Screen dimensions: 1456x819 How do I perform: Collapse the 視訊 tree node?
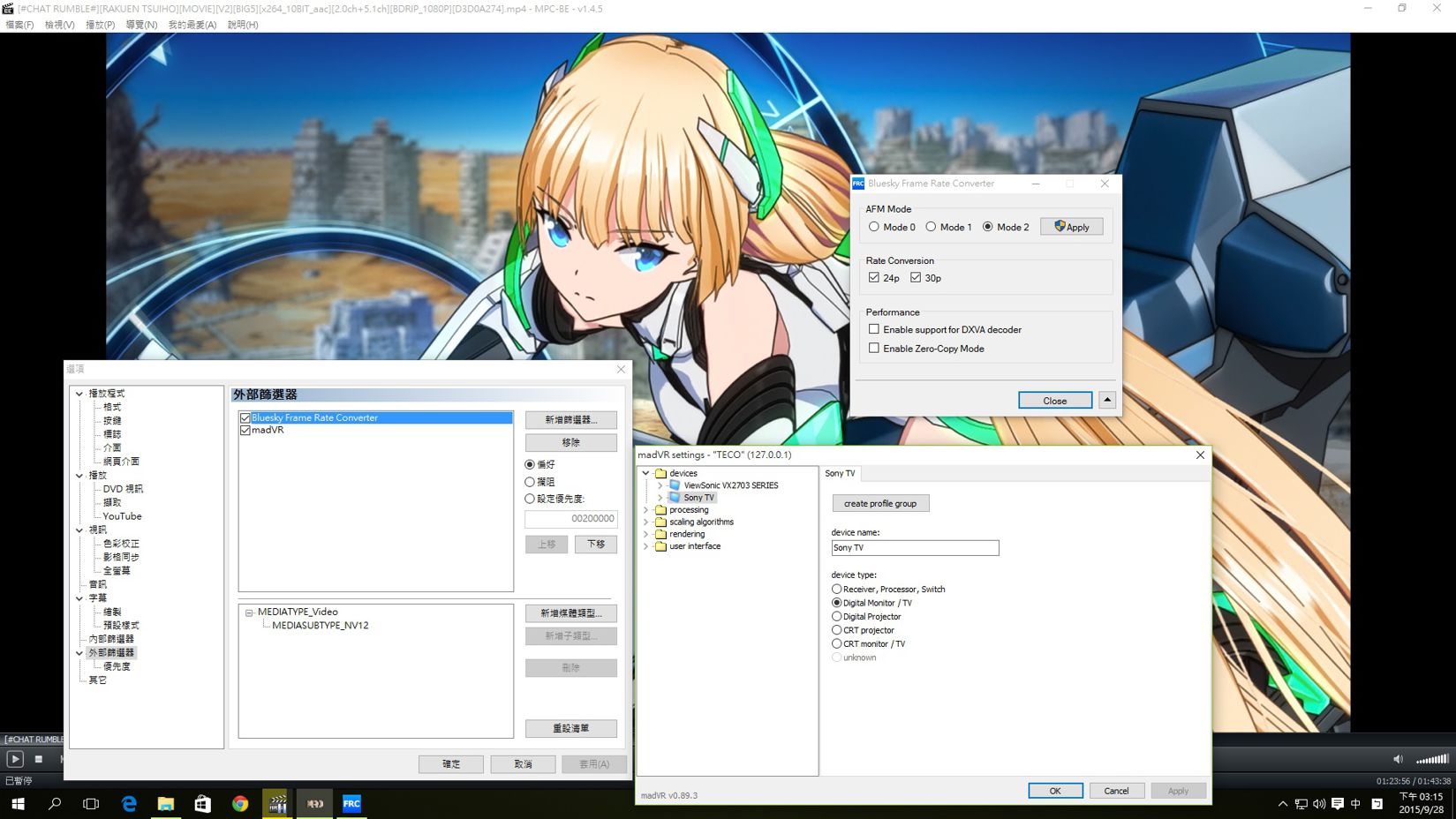[79, 530]
